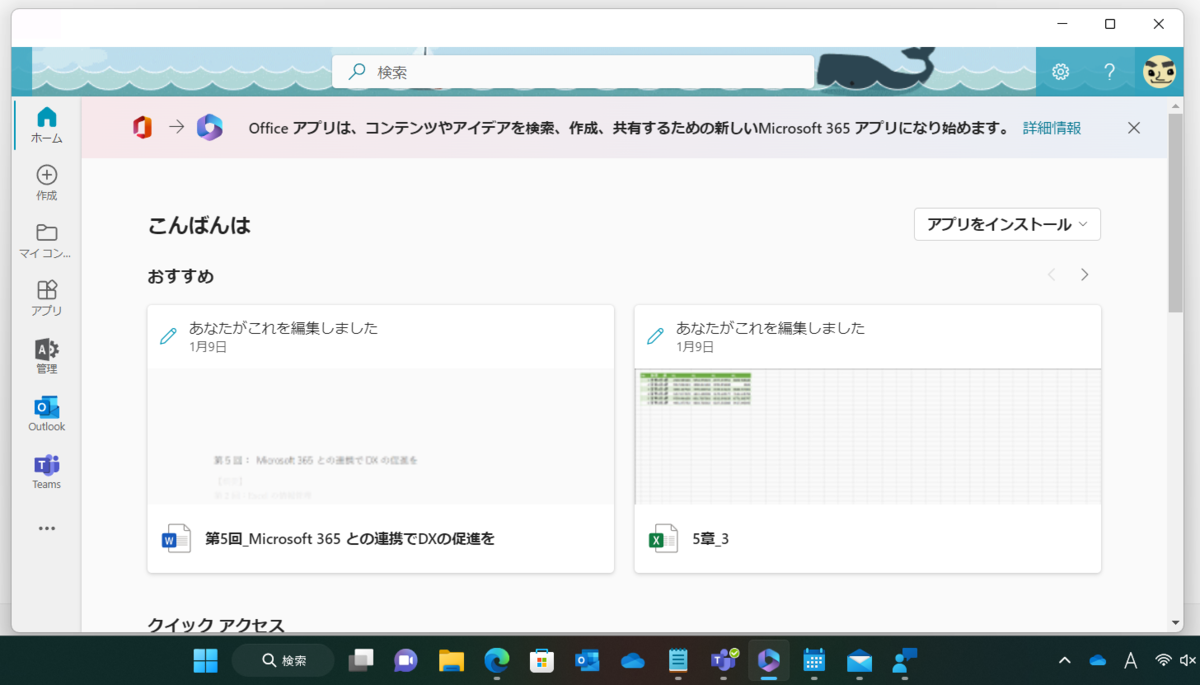Click the Excel icon of 5章_3 file
The image size is (1200, 685).
663,538
